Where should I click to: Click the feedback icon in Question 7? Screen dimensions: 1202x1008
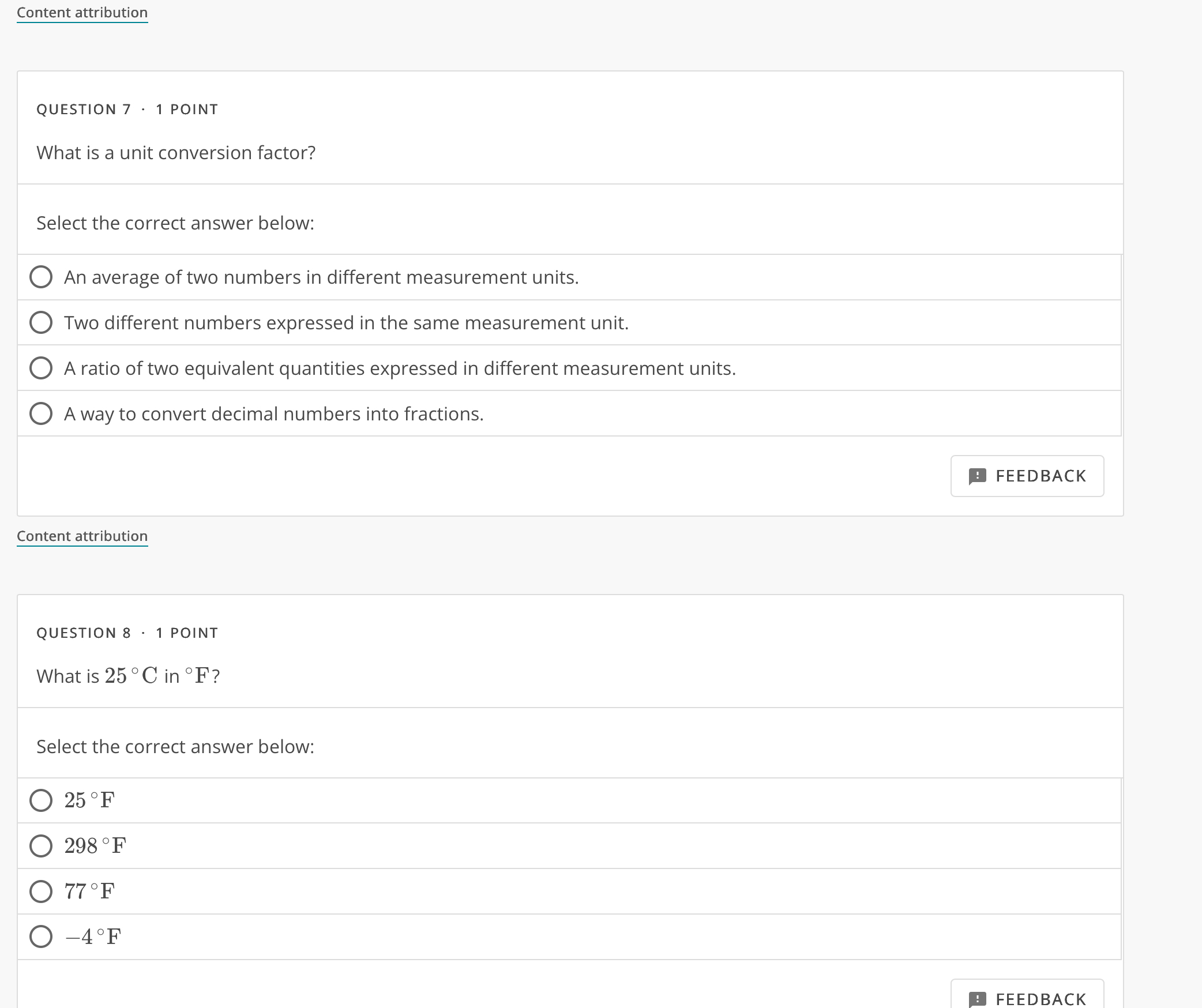tap(977, 476)
